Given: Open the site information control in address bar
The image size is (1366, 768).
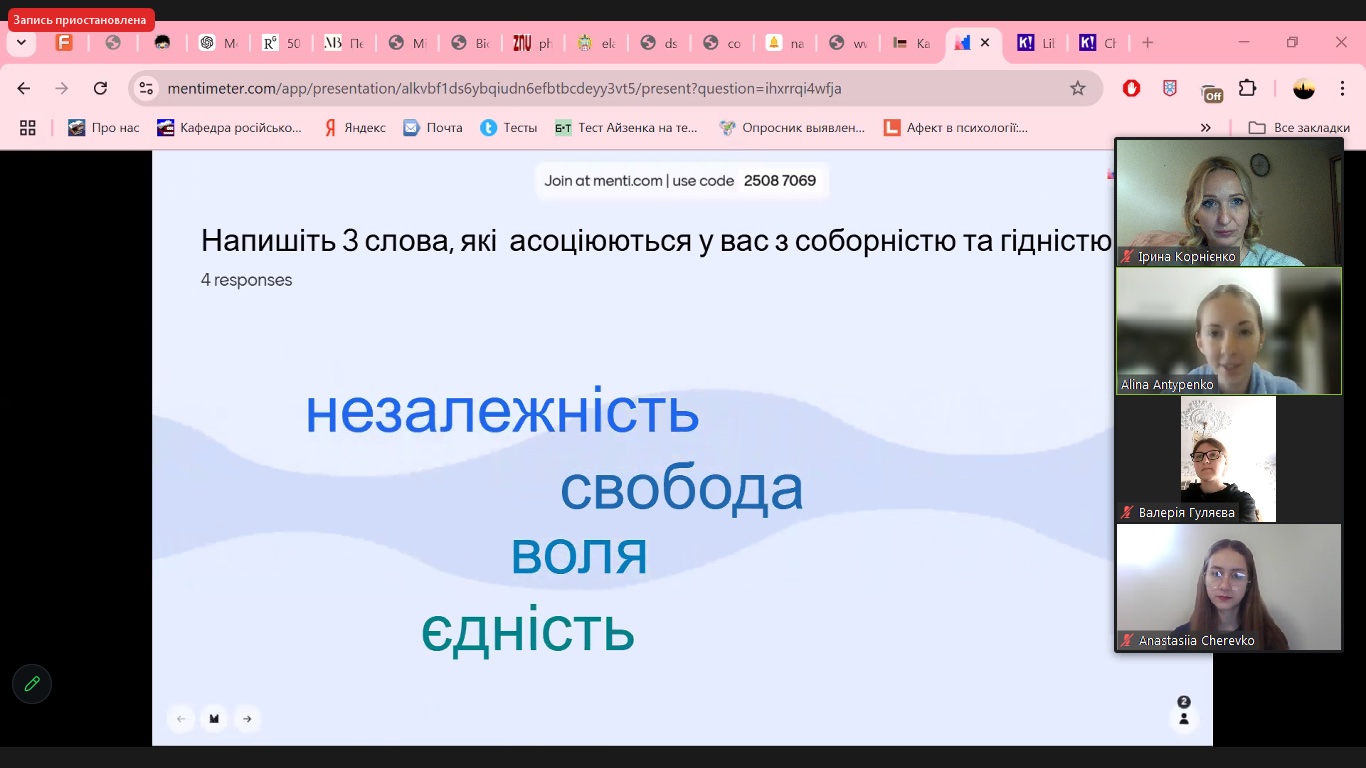Looking at the screenshot, I should click(x=146, y=88).
